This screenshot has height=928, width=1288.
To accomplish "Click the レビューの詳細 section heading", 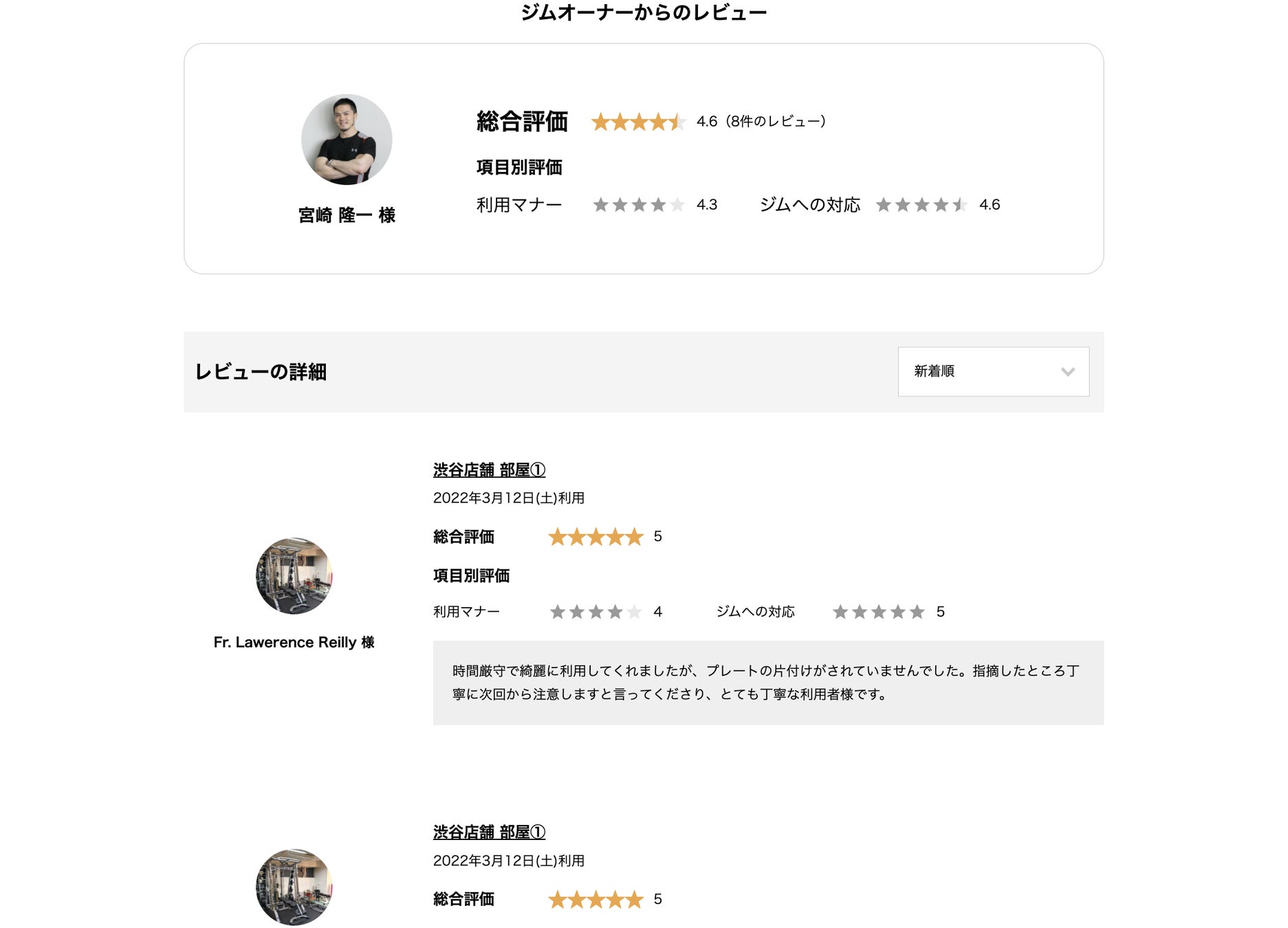I will click(x=261, y=372).
